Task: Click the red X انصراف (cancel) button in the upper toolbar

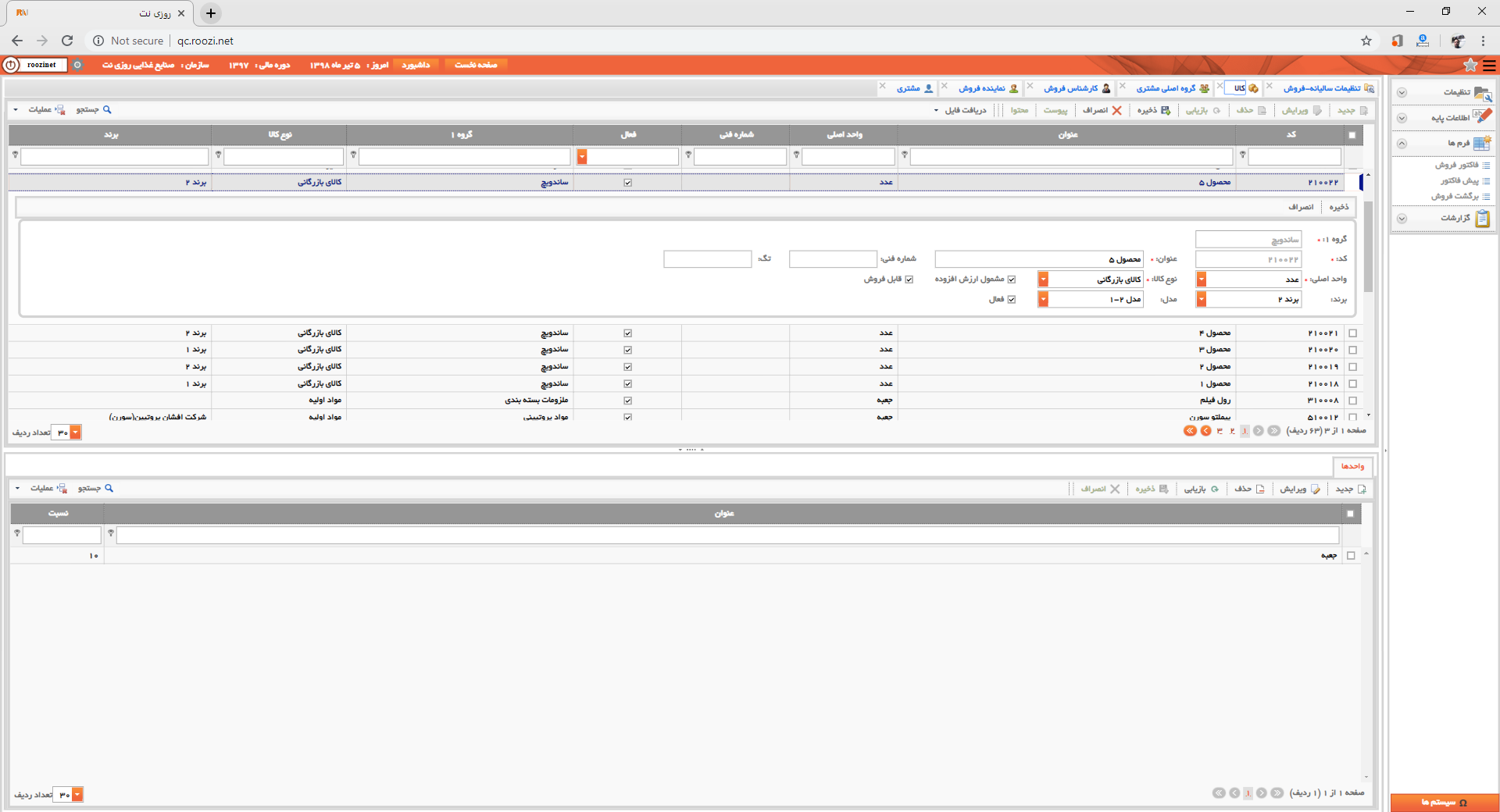Action: point(1102,110)
